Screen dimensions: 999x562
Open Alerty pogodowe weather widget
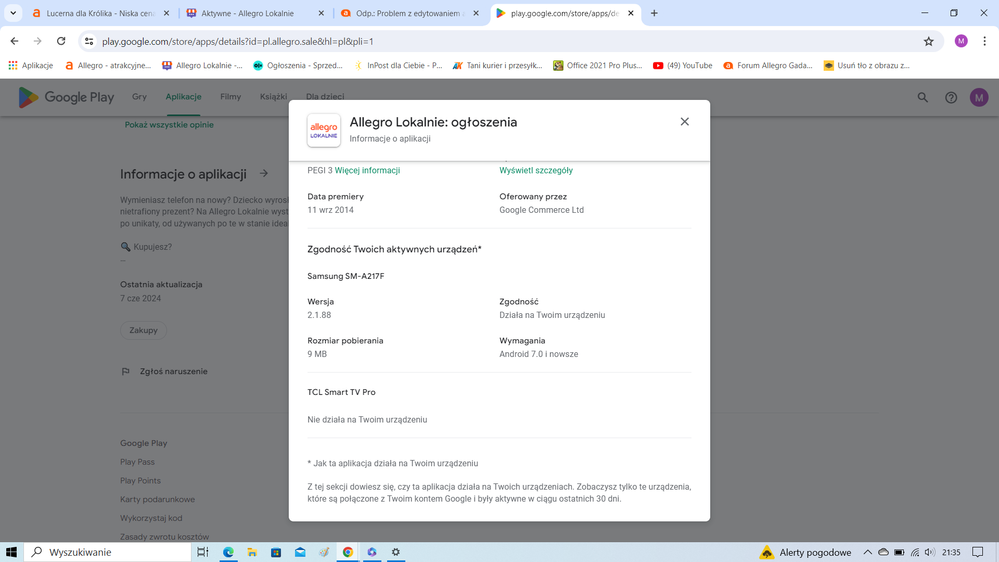coord(805,552)
